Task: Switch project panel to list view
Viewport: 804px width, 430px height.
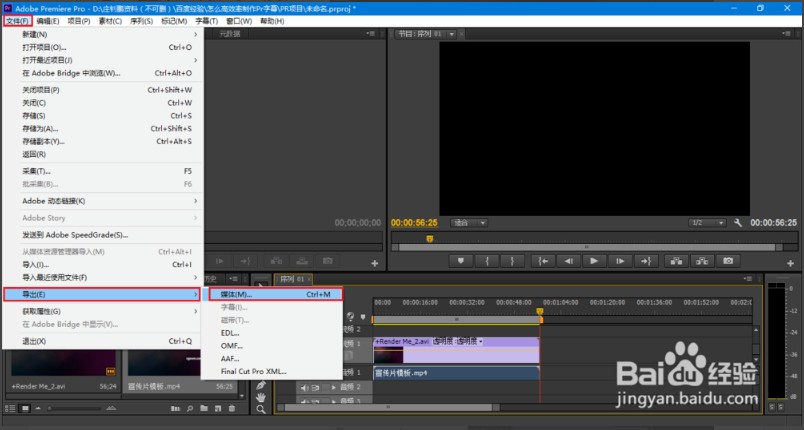Action: point(10,408)
